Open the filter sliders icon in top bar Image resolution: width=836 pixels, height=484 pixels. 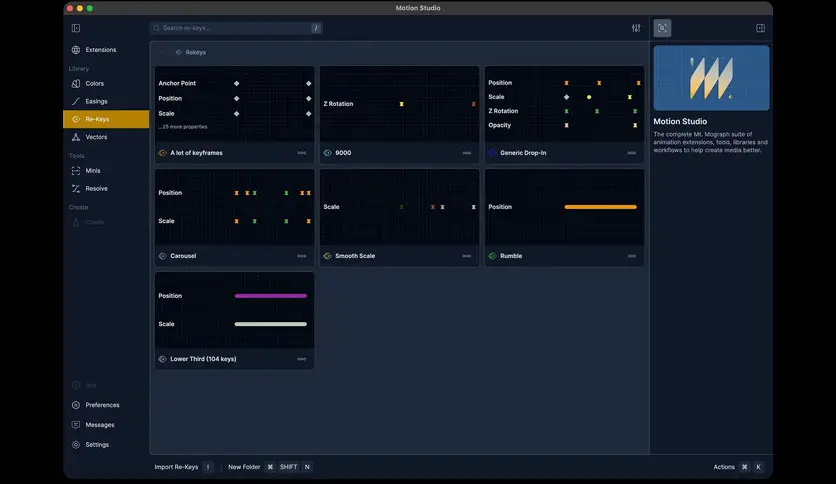pos(636,28)
